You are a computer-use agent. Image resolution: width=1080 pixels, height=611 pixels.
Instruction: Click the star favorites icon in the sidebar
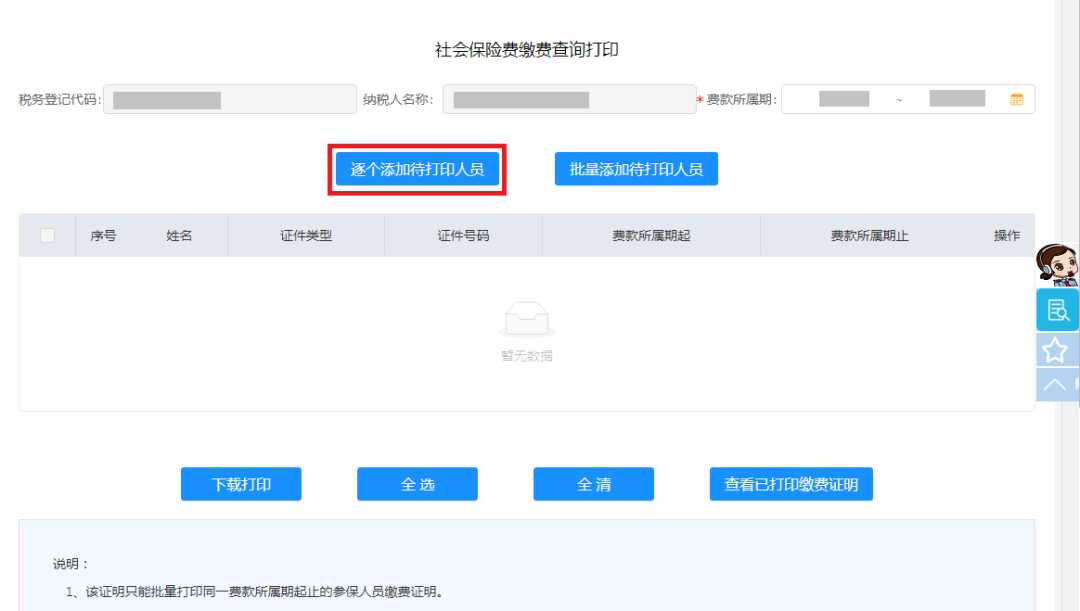tap(1057, 348)
